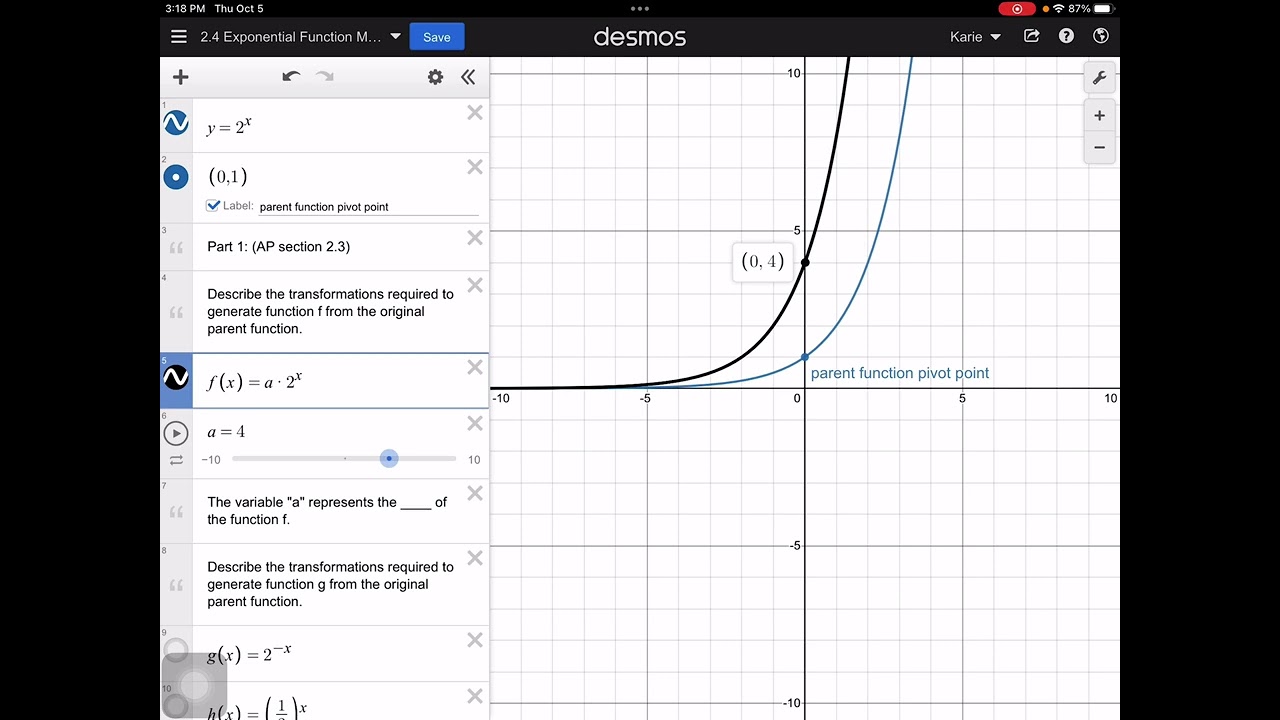Click the y=2^x expression text

point(230,126)
